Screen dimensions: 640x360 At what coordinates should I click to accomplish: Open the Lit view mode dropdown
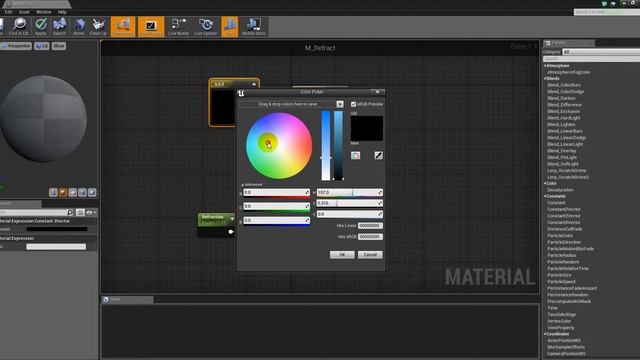42,46
